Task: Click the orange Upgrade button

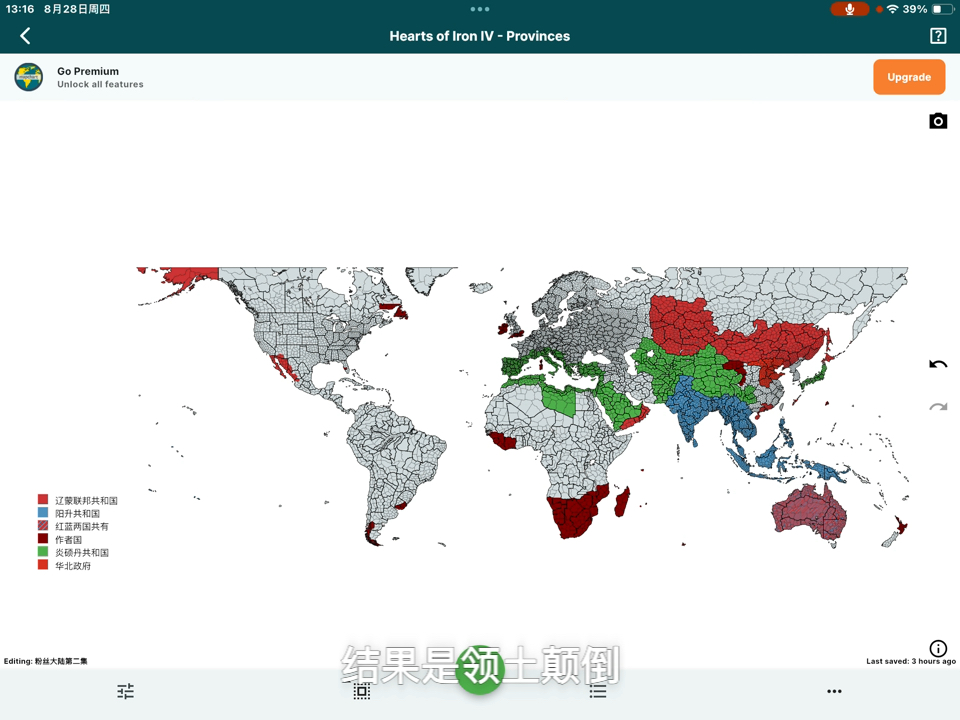Action: point(909,77)
